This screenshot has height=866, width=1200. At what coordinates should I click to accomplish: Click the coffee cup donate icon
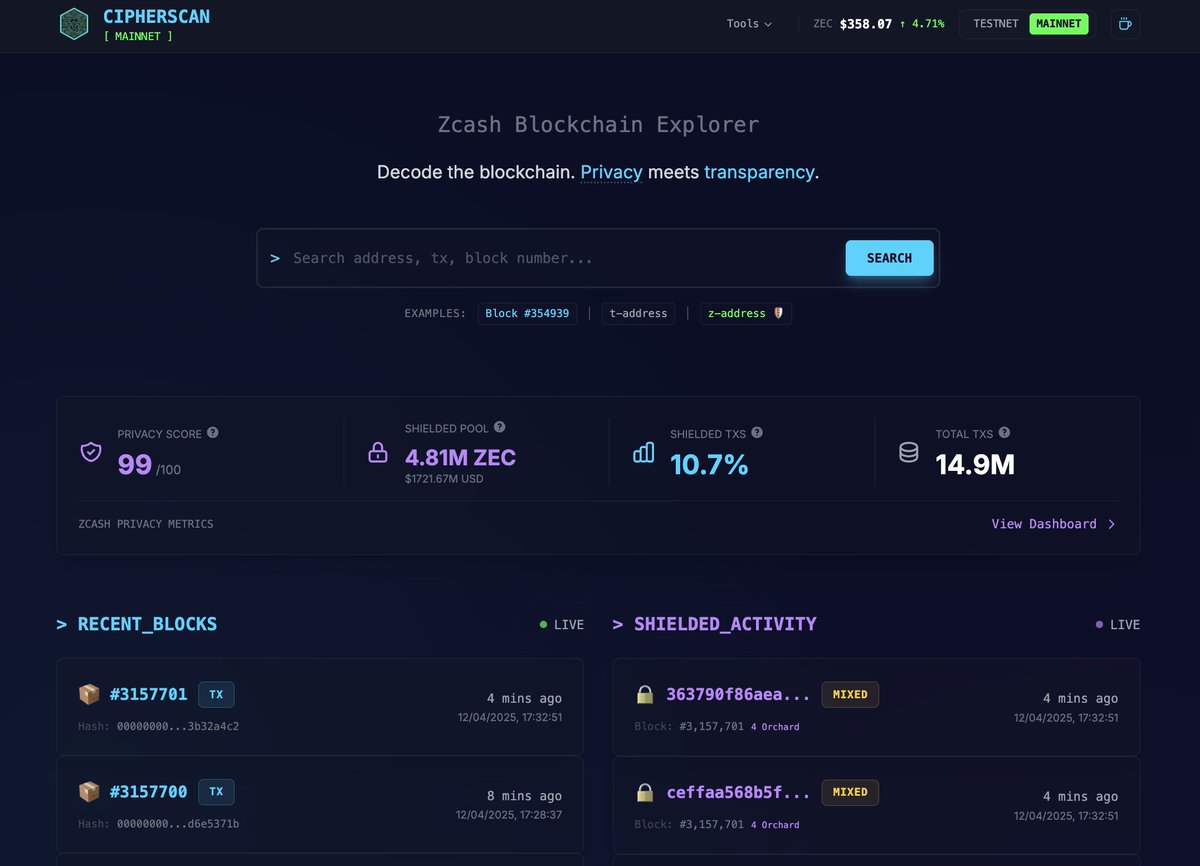pos(1125,24)
